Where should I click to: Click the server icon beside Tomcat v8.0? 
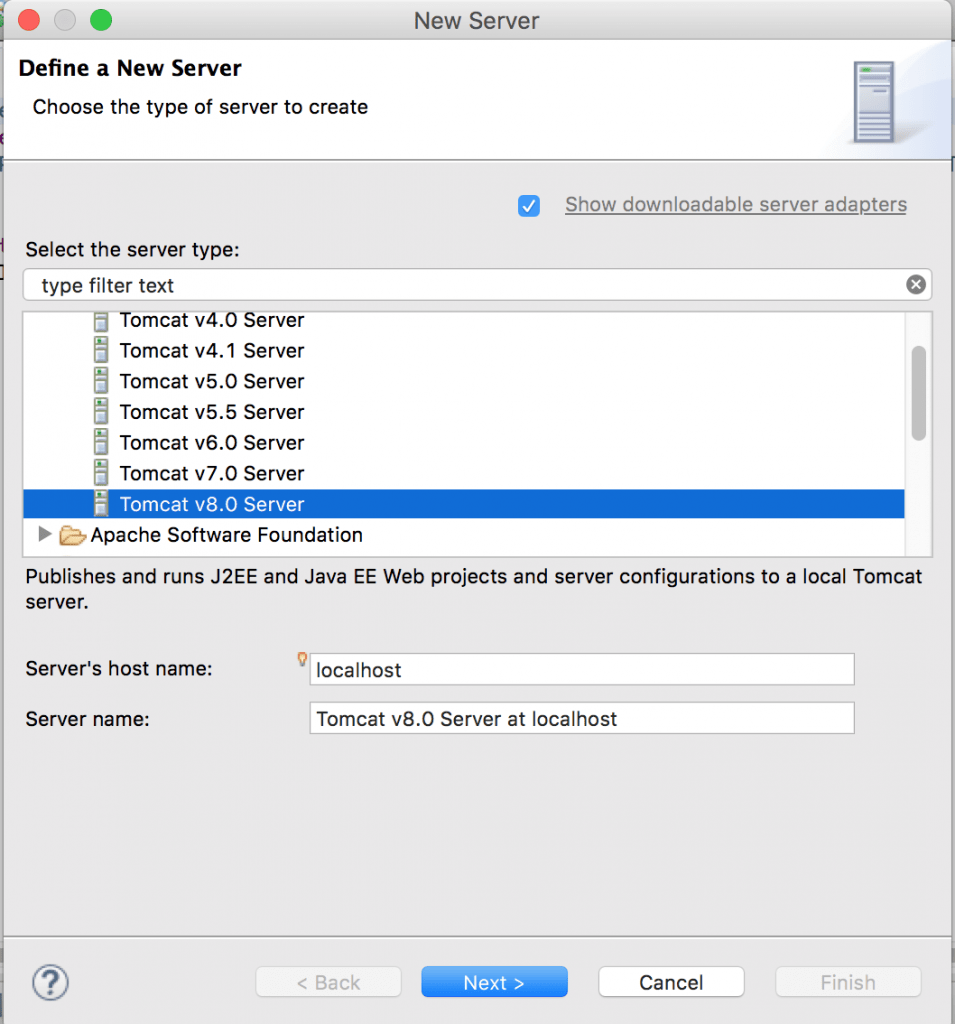click(101, 504)
